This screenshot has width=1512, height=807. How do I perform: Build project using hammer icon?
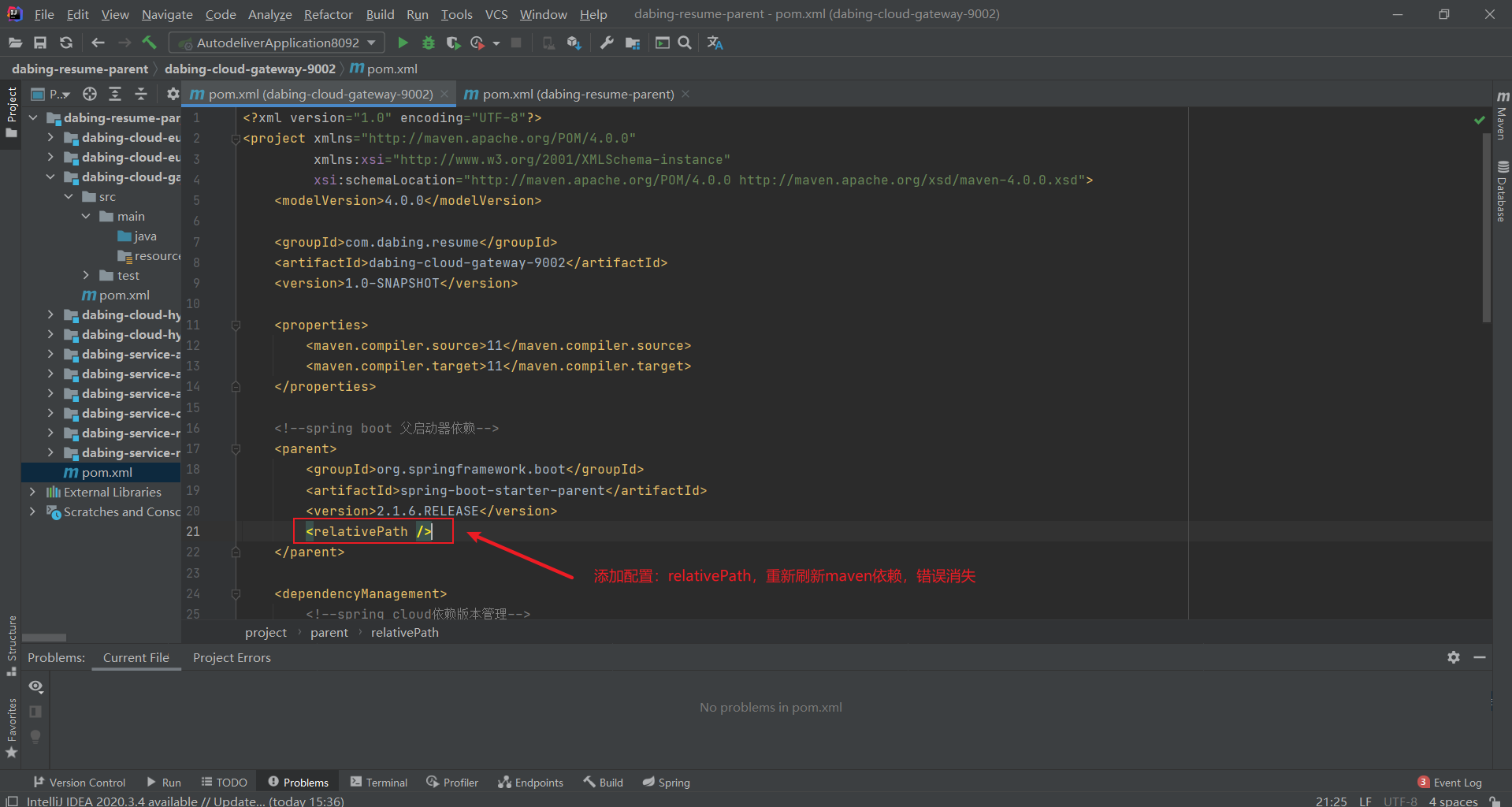(150, 43)
